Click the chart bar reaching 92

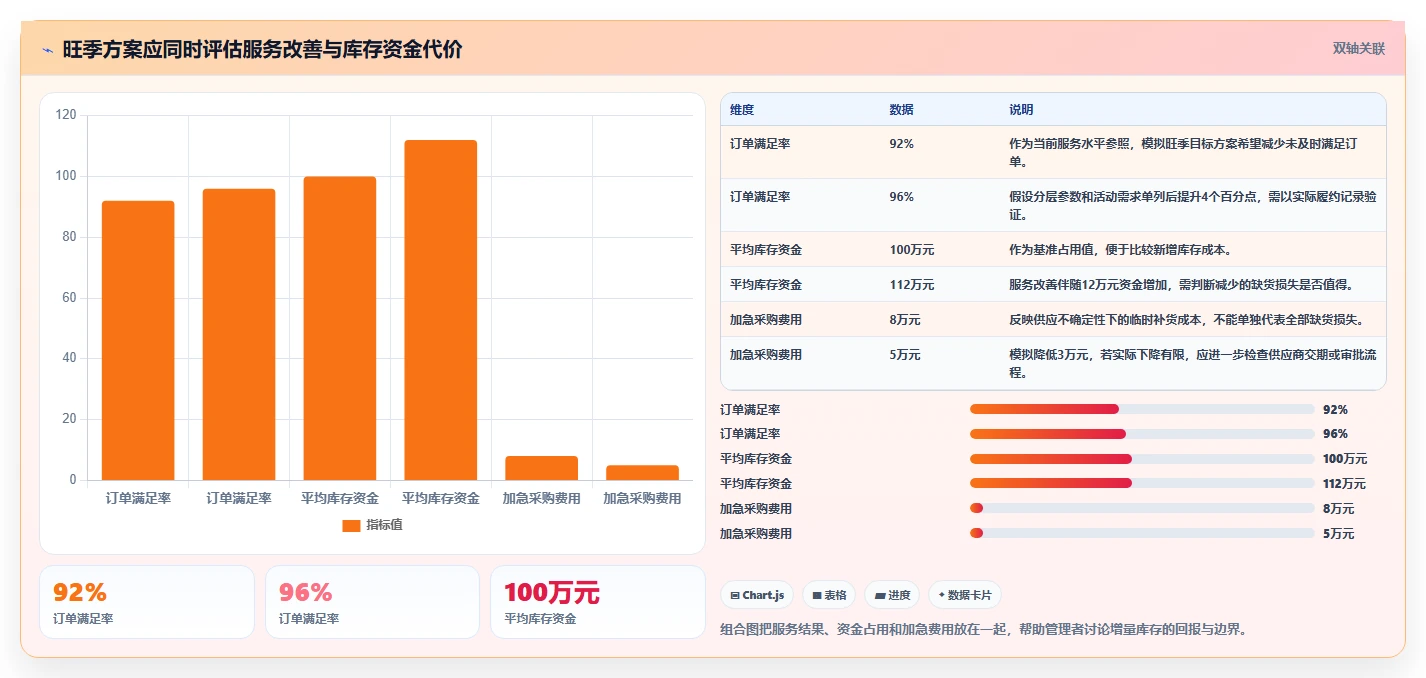pyautogui.click(x=138, y=340)
